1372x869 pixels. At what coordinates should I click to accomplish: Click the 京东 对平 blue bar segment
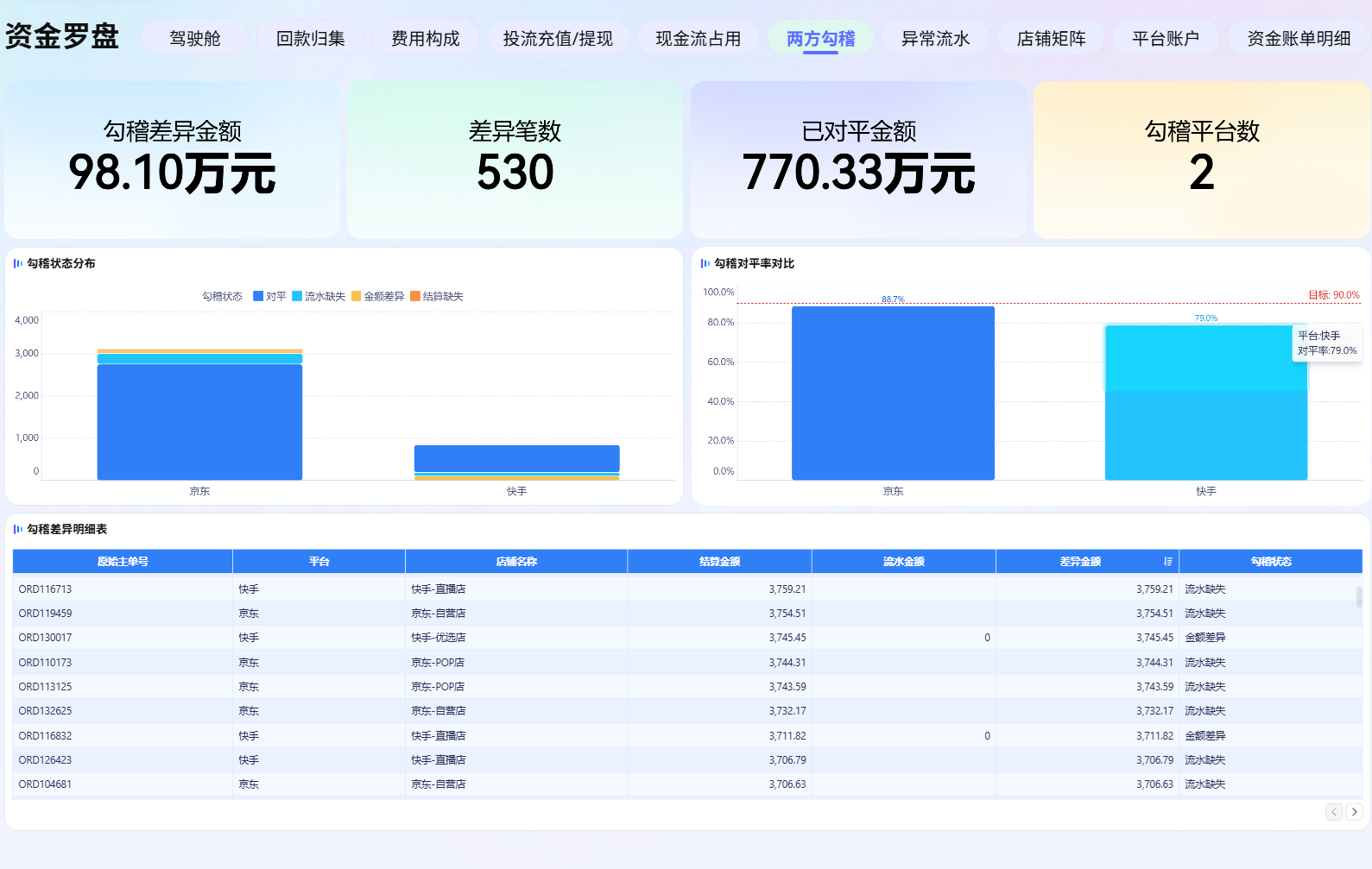pyautogui.click(x=199, y=422)
